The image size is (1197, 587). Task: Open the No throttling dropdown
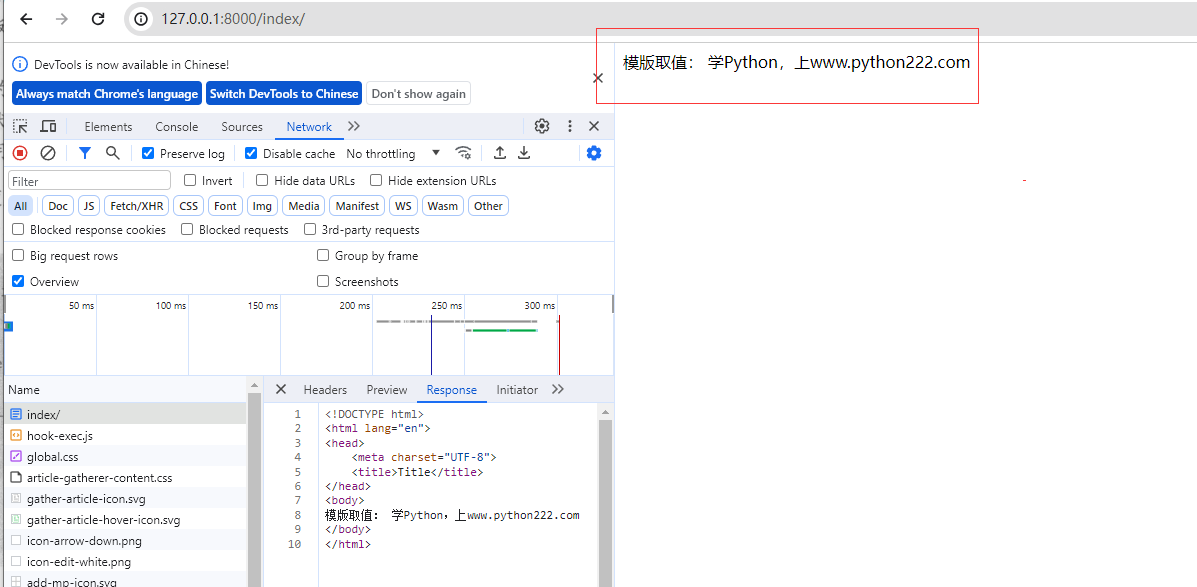pos(393,153)
